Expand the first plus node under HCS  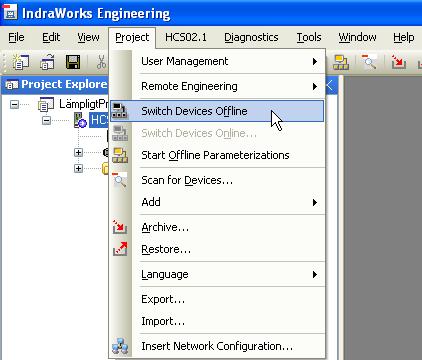coord(78,152)
